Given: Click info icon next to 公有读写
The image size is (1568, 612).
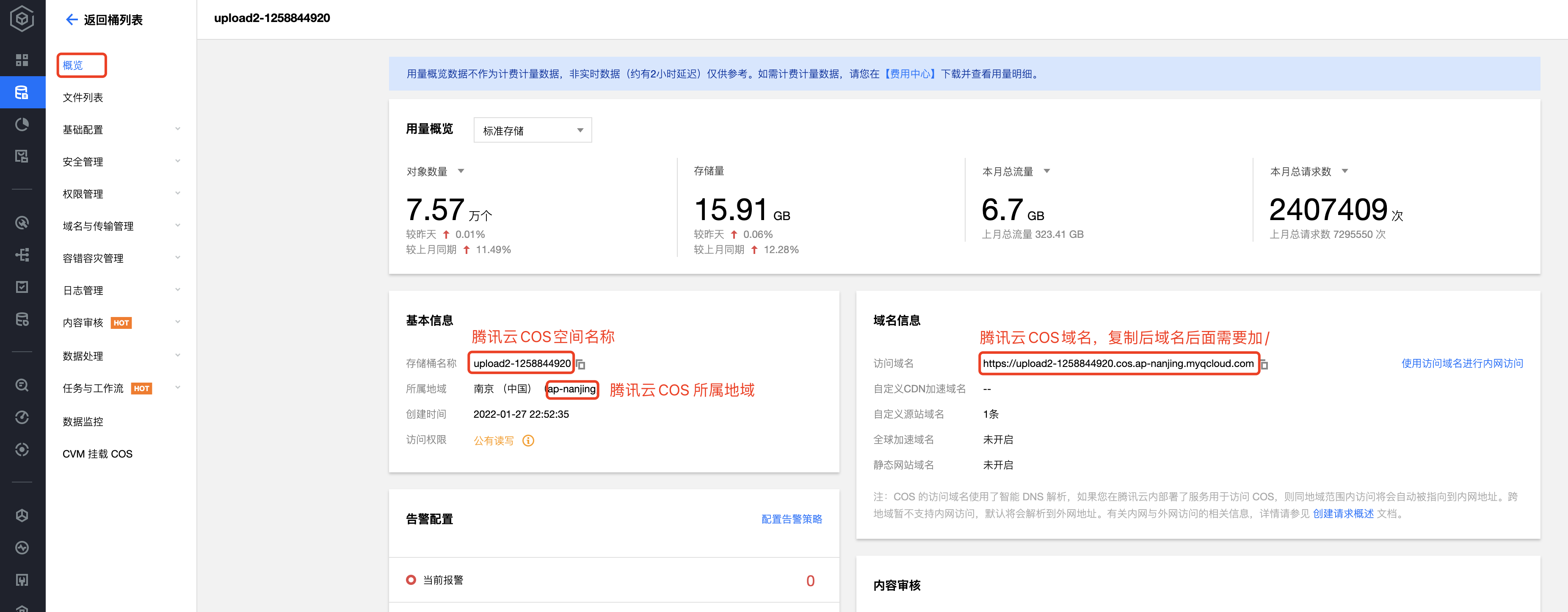Looking at the screenshot, I should click(528, 441).
